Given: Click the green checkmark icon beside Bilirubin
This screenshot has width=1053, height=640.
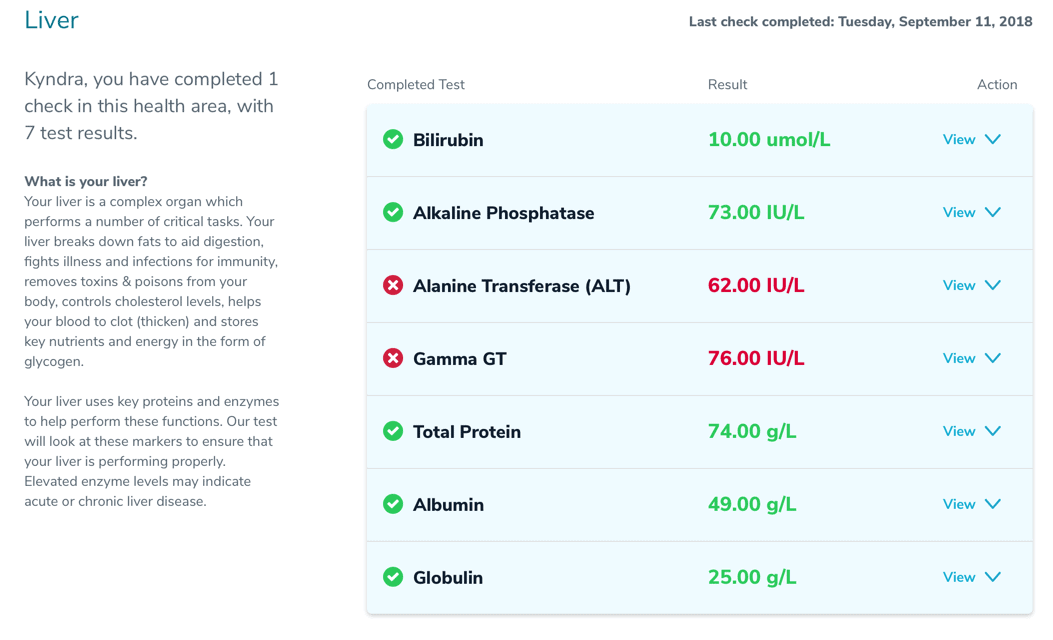Looking at the screenshot, I should pos(393,140).
